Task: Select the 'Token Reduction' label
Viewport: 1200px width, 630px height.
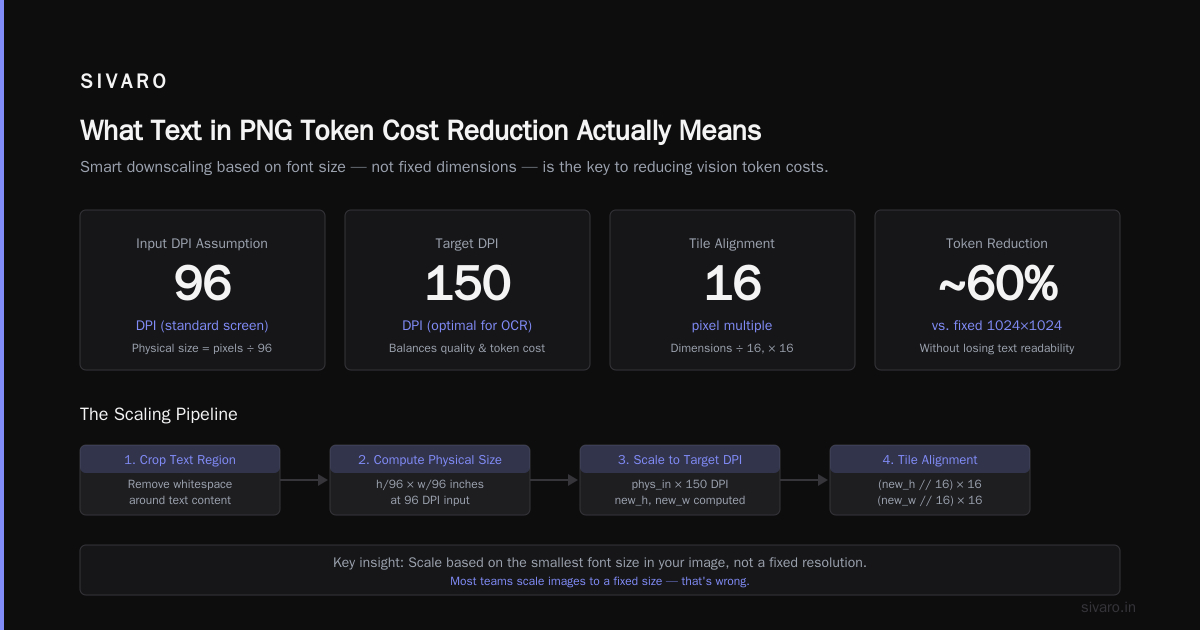Action: [x=997, y=243]
